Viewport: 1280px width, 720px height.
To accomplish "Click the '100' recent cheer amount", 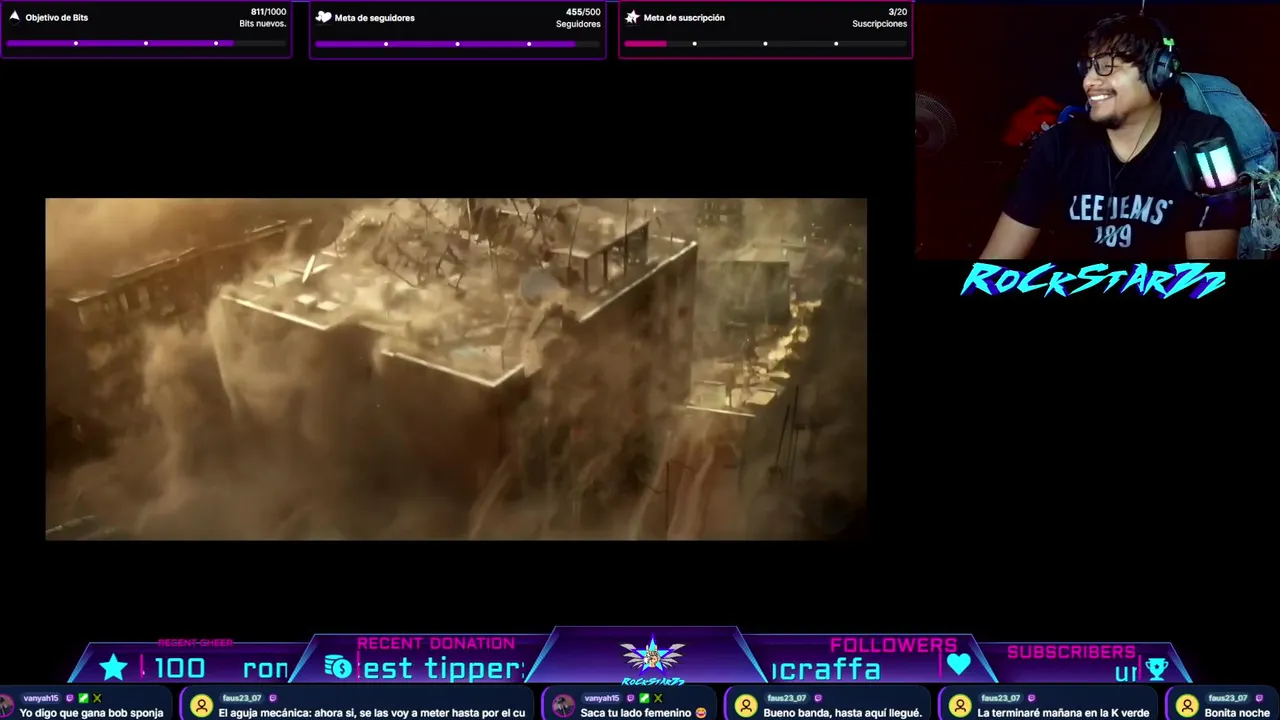I will 180,668.
